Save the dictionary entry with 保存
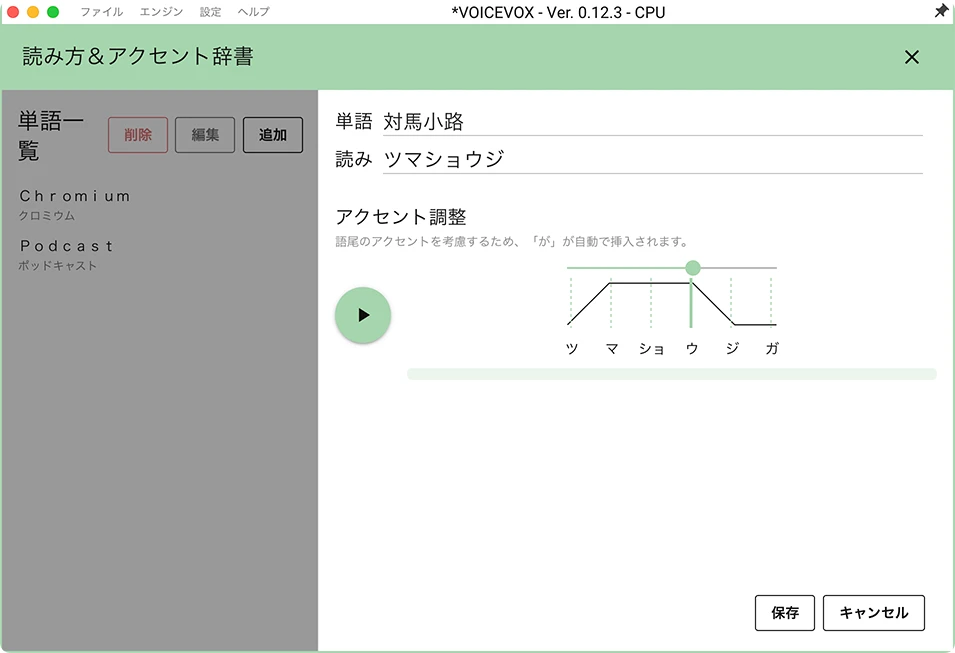 point(784,613)
